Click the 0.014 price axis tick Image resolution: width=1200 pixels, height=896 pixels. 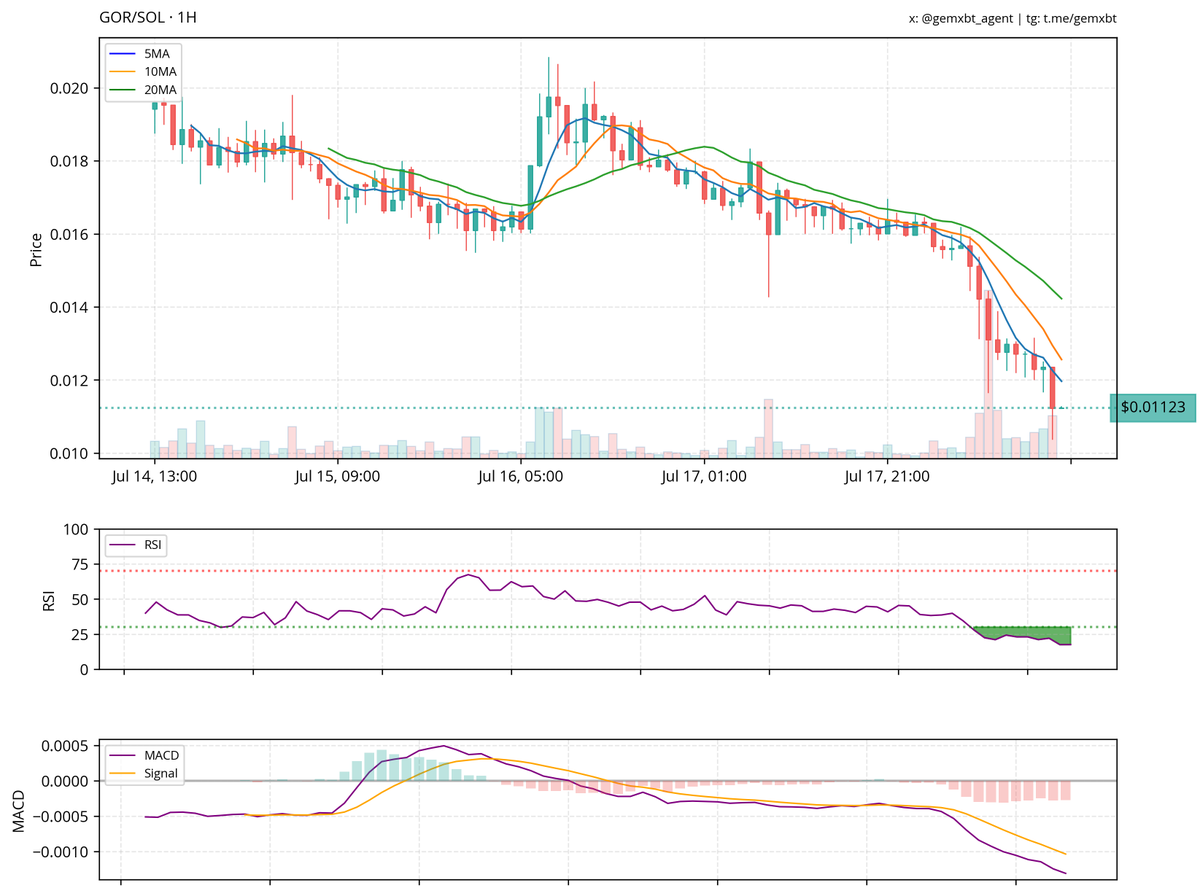(x=70, y=307)
